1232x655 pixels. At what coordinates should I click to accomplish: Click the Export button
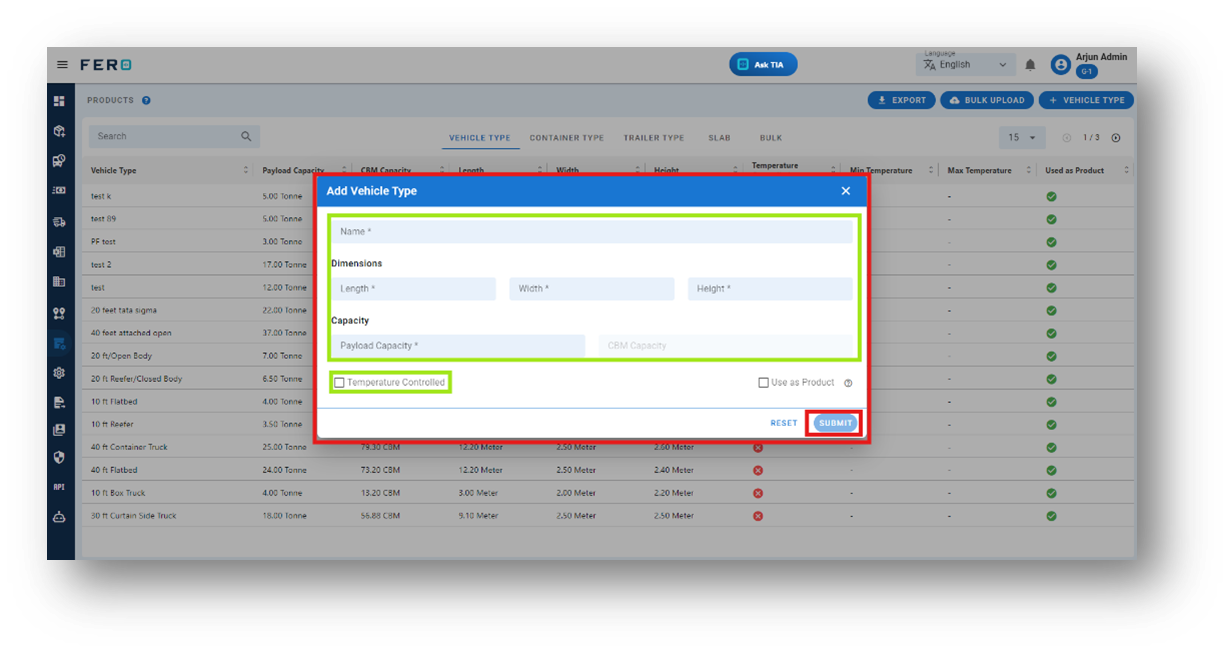click(x=901, y=100)
